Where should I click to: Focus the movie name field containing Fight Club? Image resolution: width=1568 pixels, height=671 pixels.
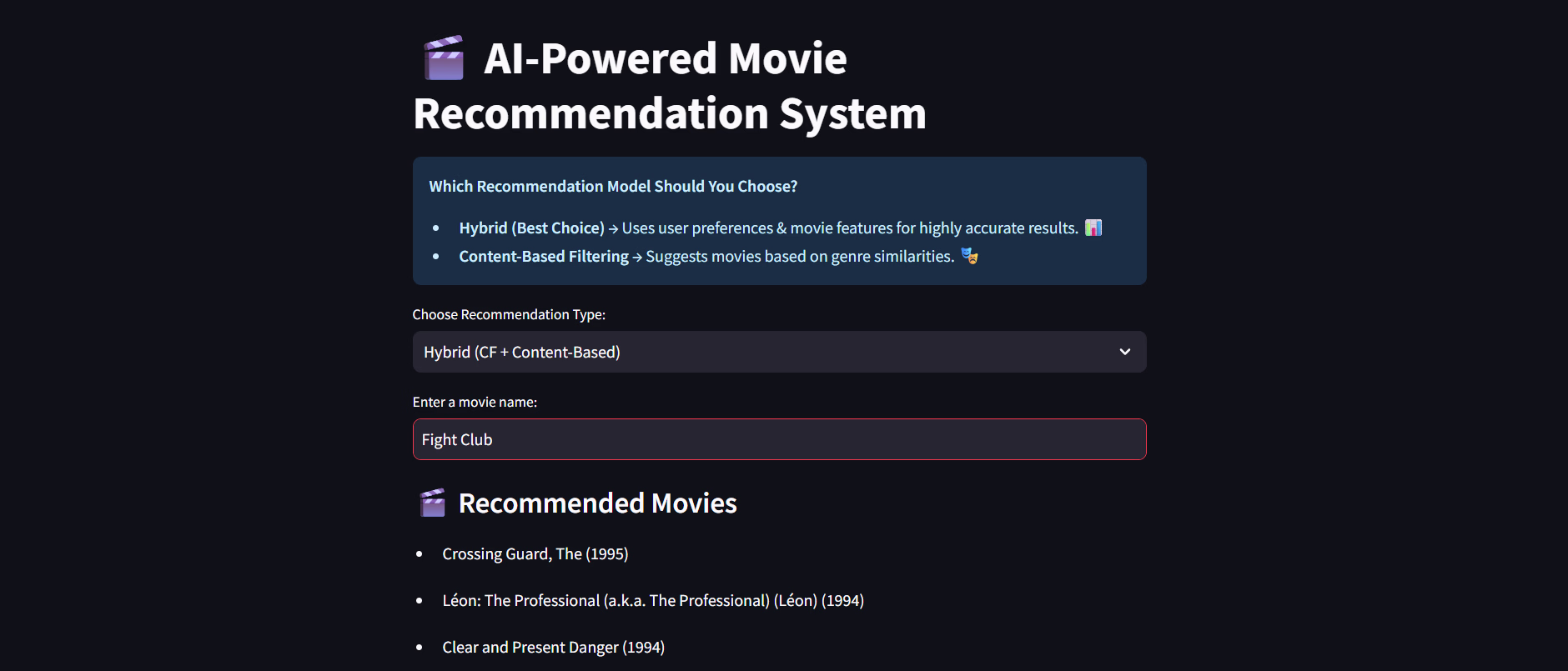point(779,439)
